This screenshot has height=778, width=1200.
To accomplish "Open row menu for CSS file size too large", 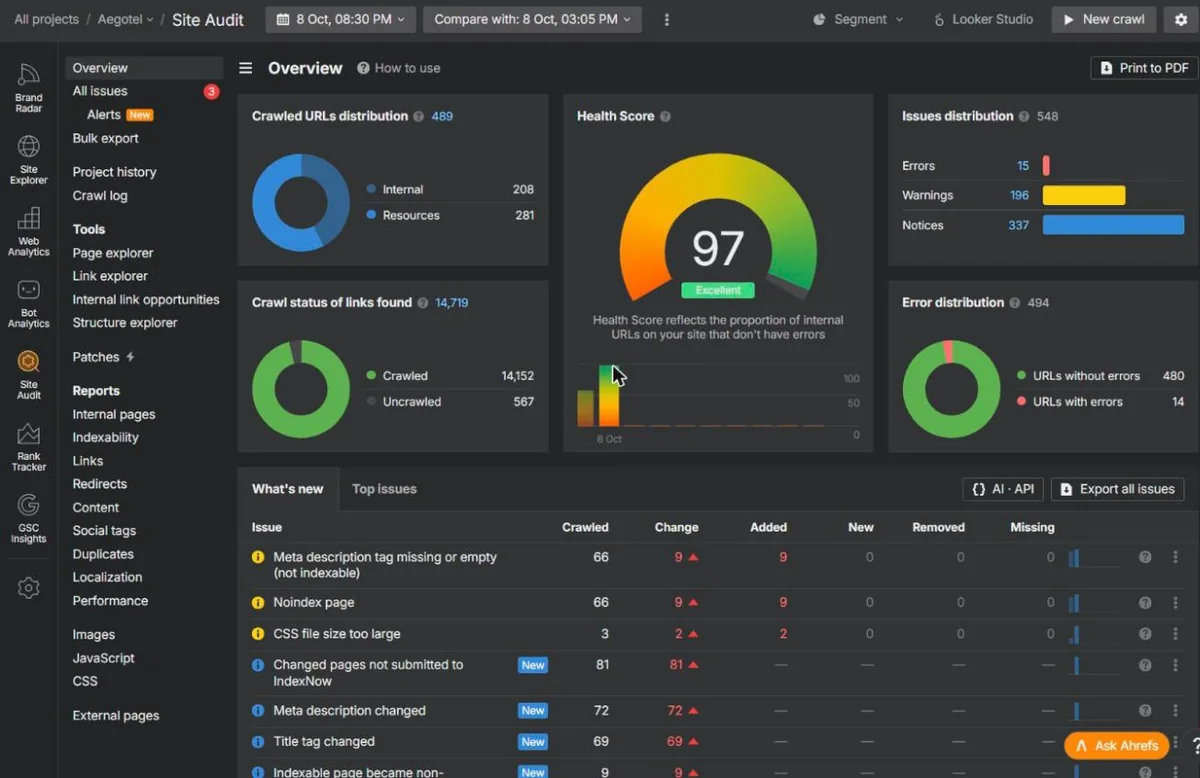I will point(1175,634).
